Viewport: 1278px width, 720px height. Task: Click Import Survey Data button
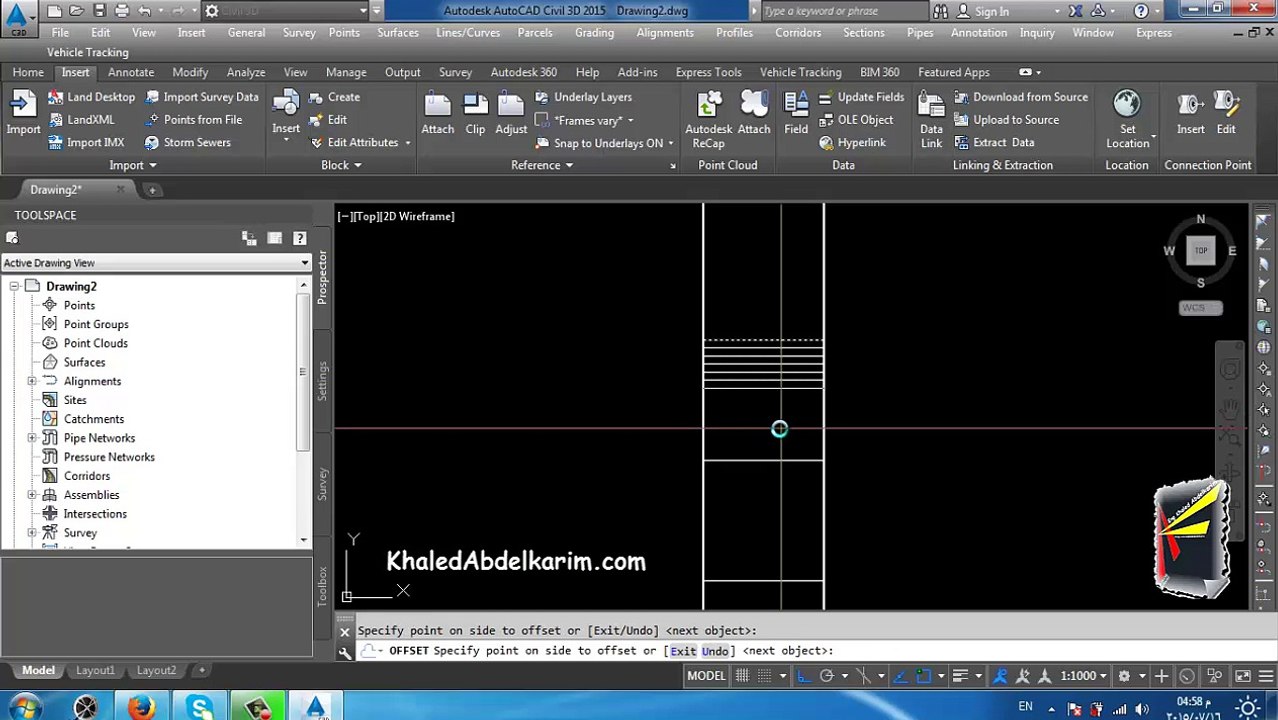(x=201, y=97)
